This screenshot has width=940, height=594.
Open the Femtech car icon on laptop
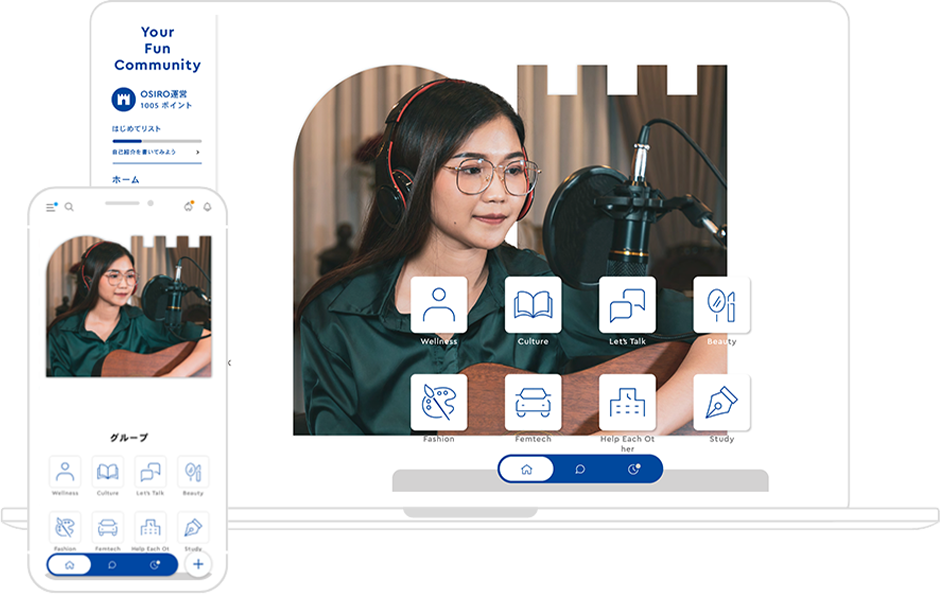(x=533, y=402)
